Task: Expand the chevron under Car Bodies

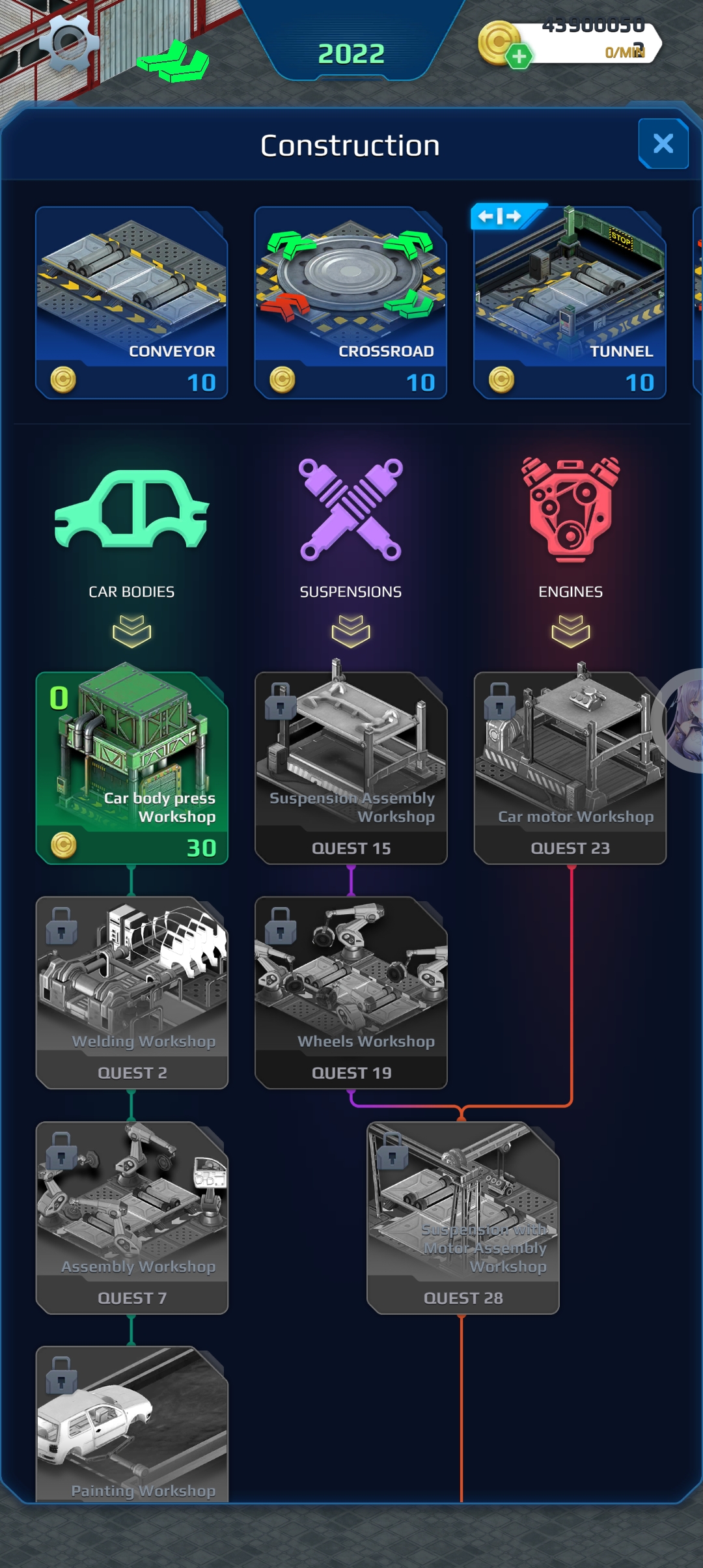Action: (x=131, y=631)
